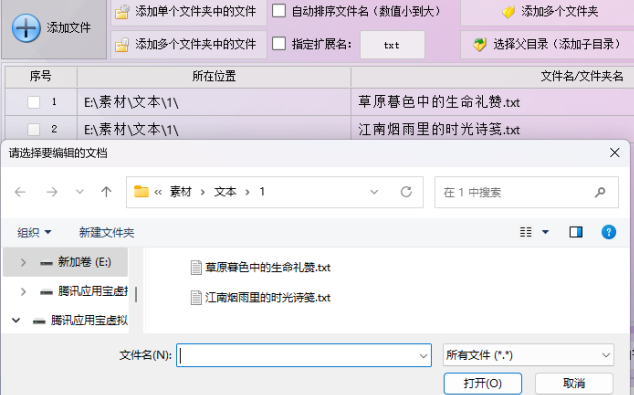Click the blue plus 添加文件 icon
This screenshot has height=395, width=634.
click(x=26, y=28)
